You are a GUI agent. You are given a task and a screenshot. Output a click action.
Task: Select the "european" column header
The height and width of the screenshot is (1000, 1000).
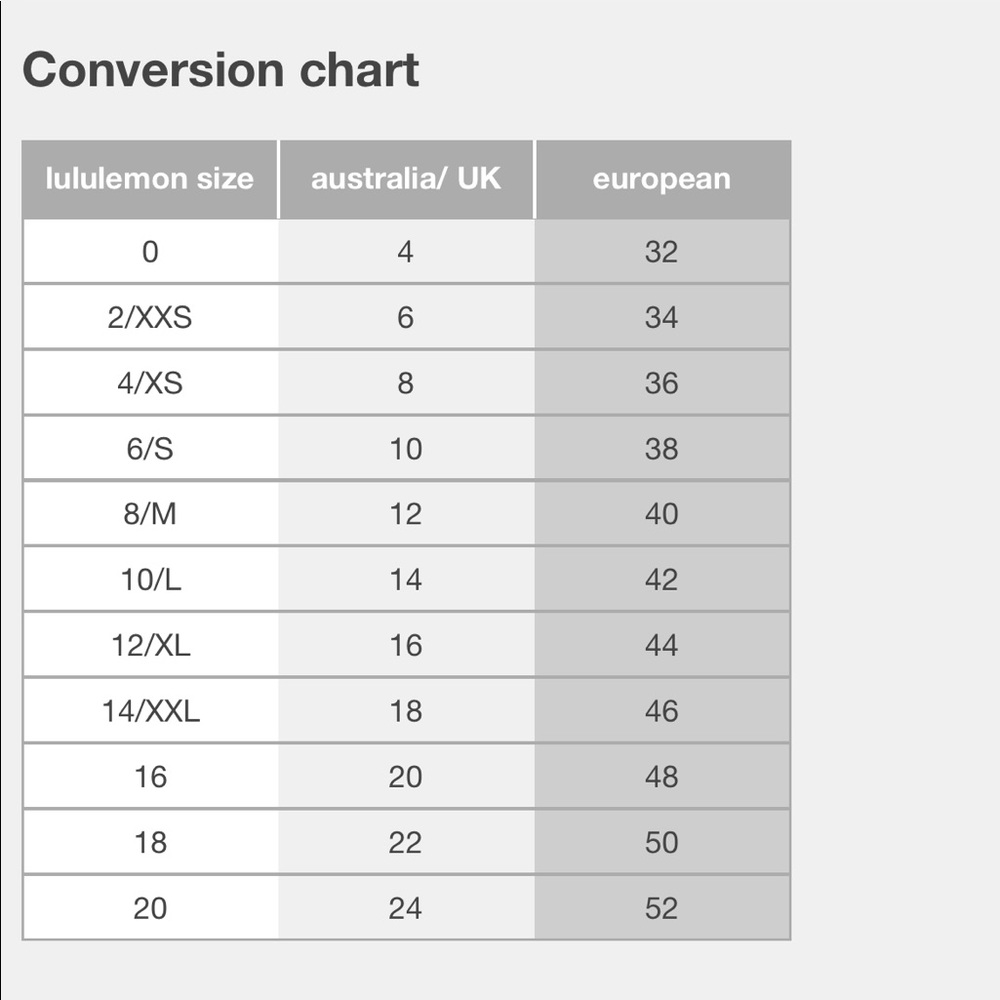661,180
